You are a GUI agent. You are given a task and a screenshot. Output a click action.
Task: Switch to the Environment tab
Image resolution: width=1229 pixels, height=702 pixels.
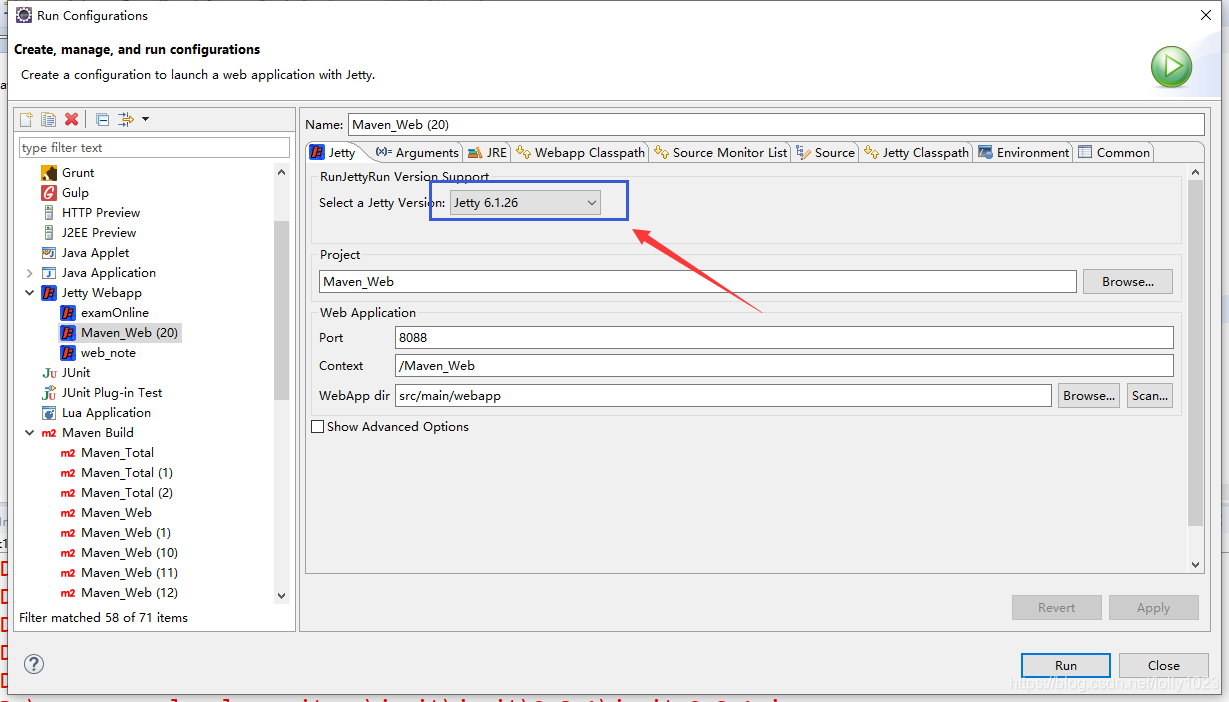coord(1024,152)
